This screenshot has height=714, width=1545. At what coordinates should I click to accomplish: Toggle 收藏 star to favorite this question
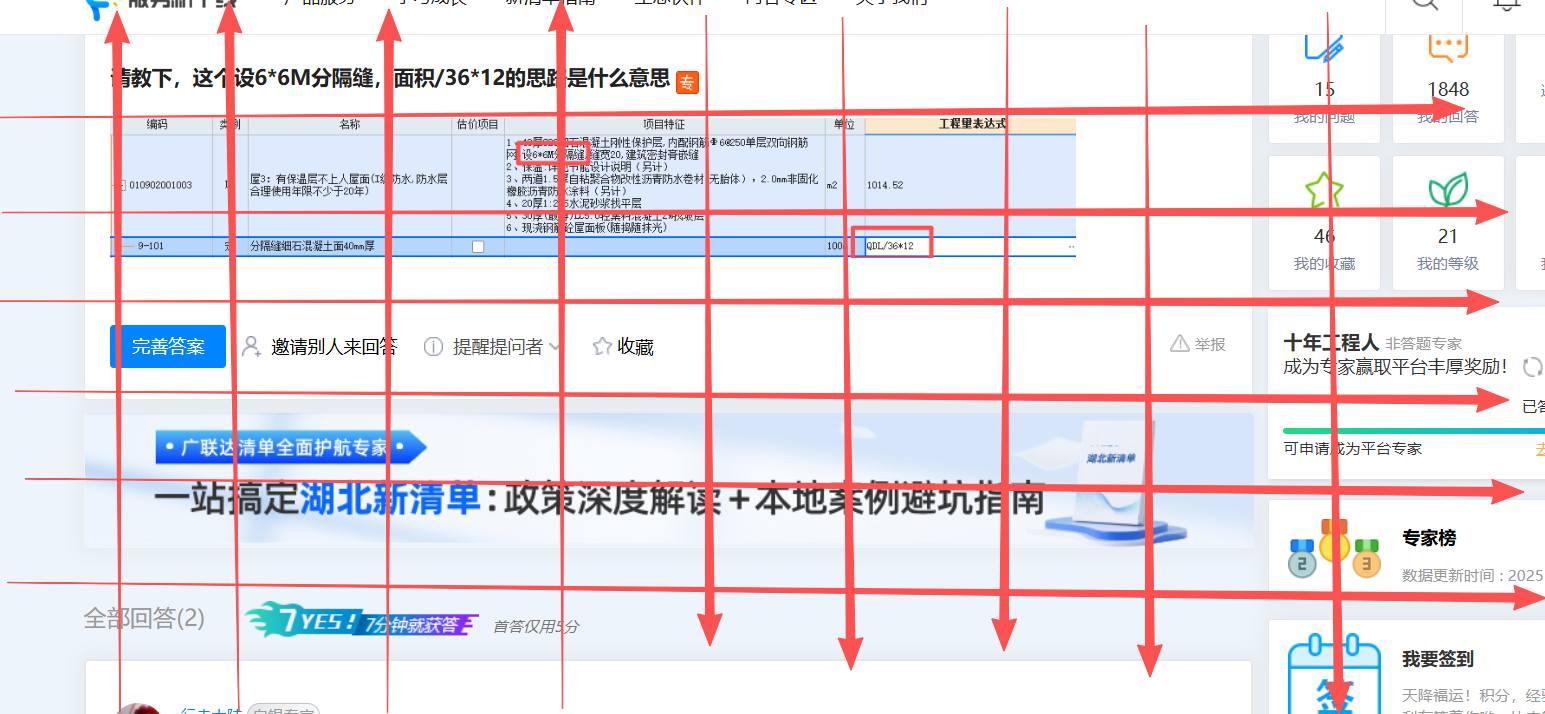(601, 346)
